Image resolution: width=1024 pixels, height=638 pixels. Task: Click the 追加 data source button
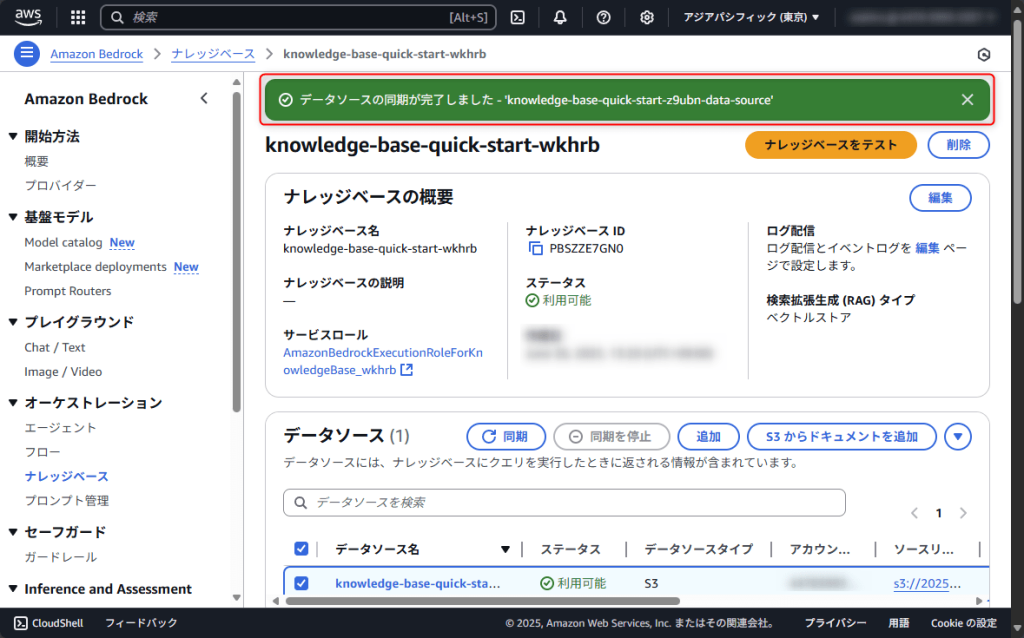pyautogui.click(x=708, y=436)
